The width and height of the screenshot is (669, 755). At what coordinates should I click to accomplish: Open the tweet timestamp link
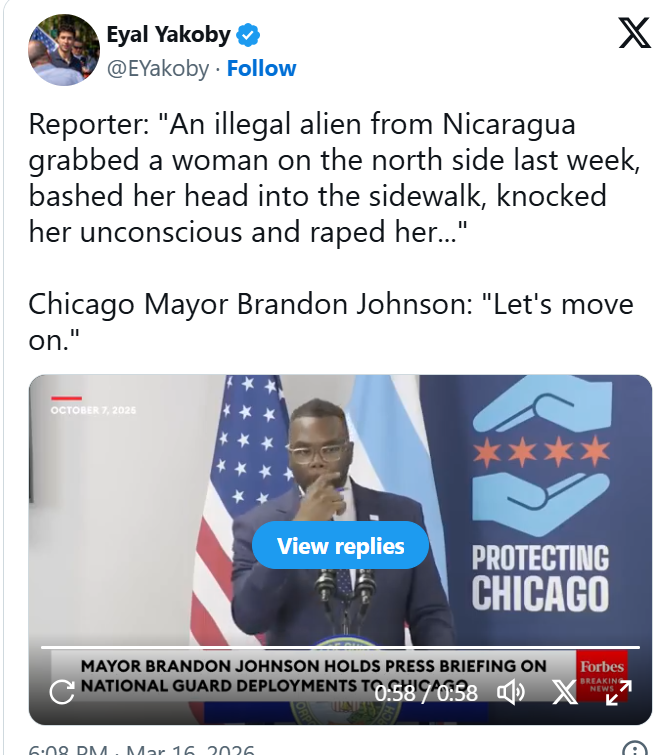click(x=141, y=749)
